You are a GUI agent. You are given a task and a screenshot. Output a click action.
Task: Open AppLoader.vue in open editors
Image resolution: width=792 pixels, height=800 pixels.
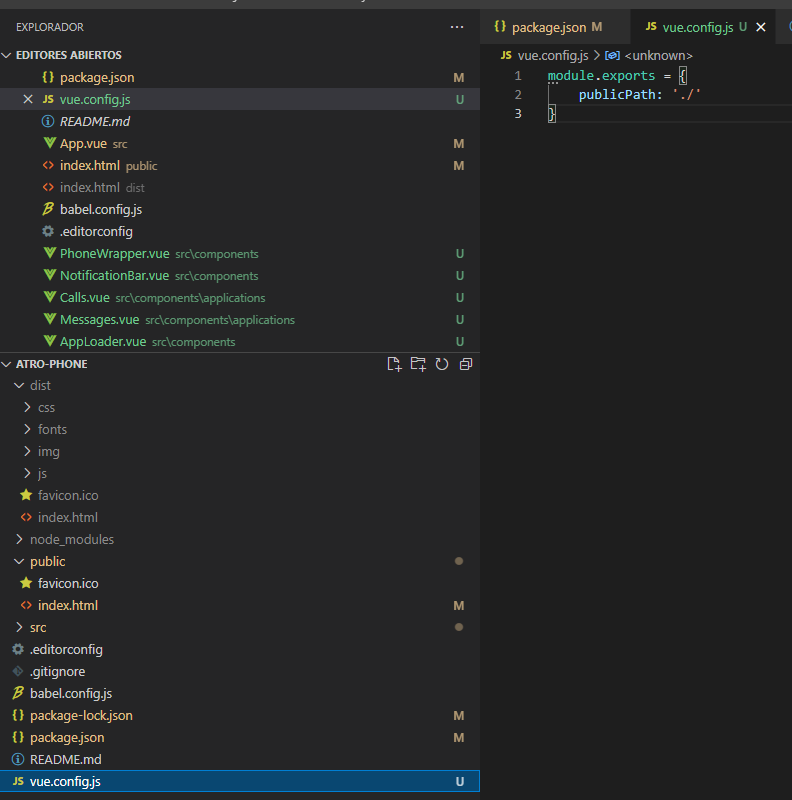(240, 341)
